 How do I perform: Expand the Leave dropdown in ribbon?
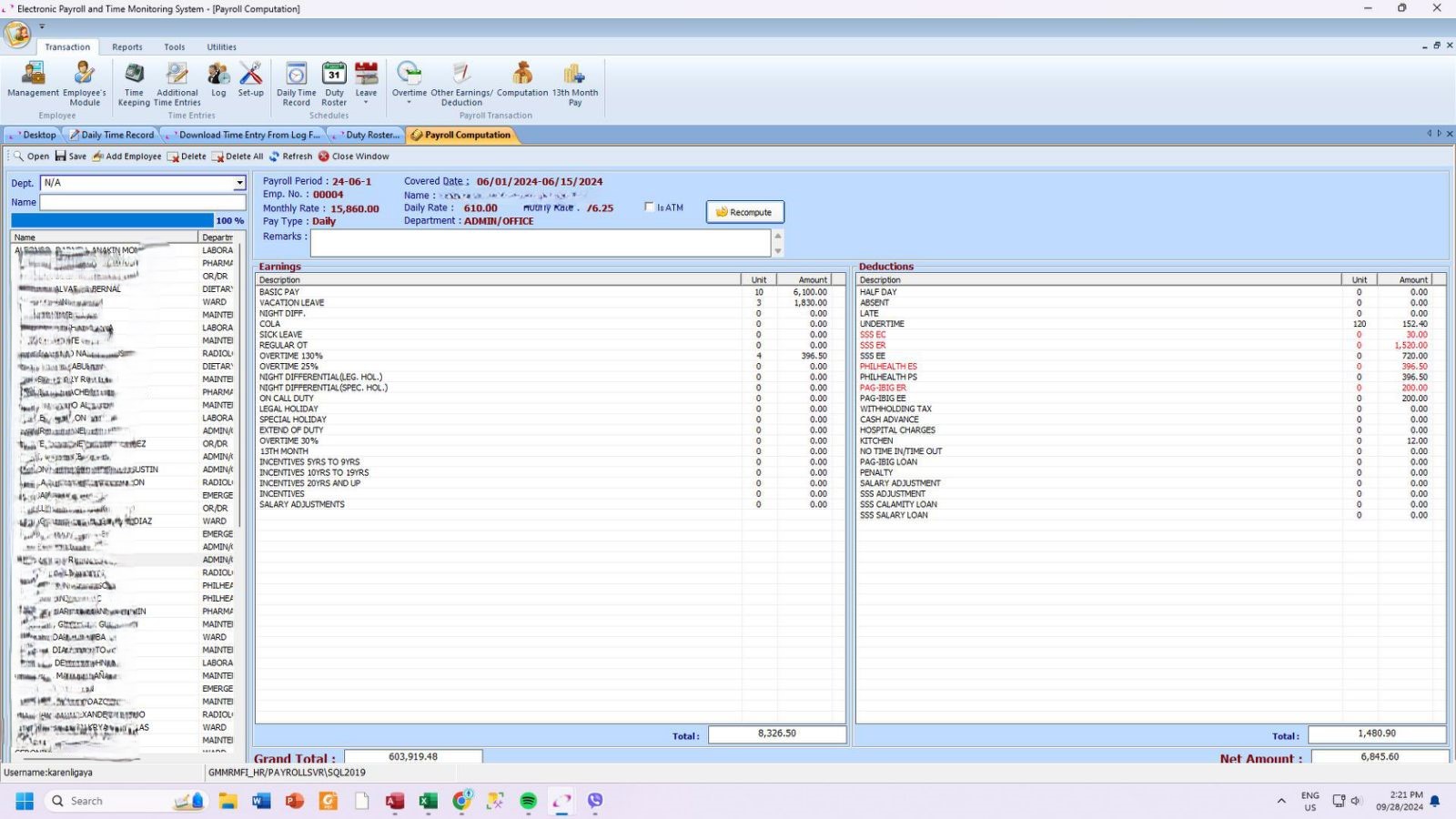click(366, 102)
